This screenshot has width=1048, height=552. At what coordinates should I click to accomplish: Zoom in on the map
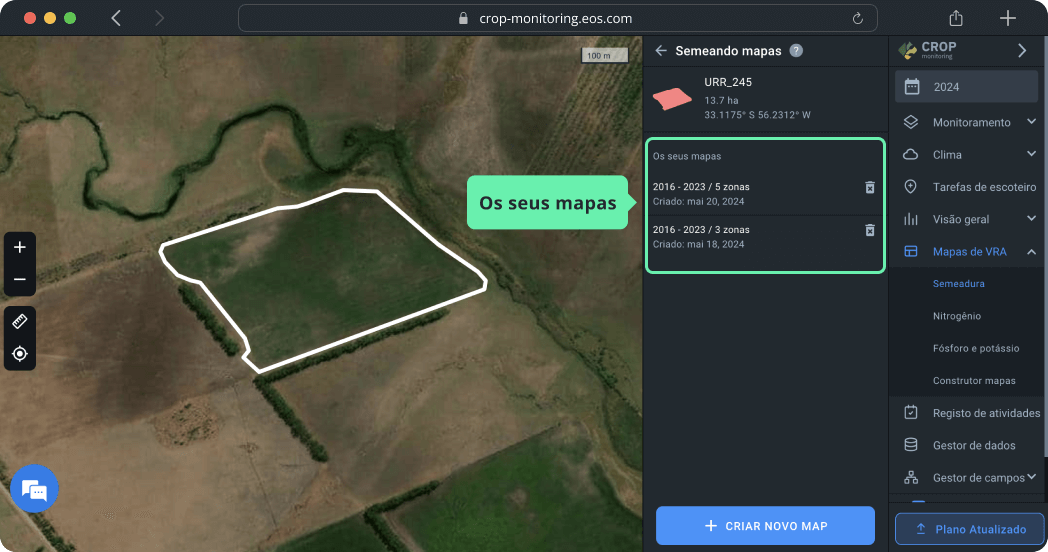pyautogui.click(x=20, y=247)
